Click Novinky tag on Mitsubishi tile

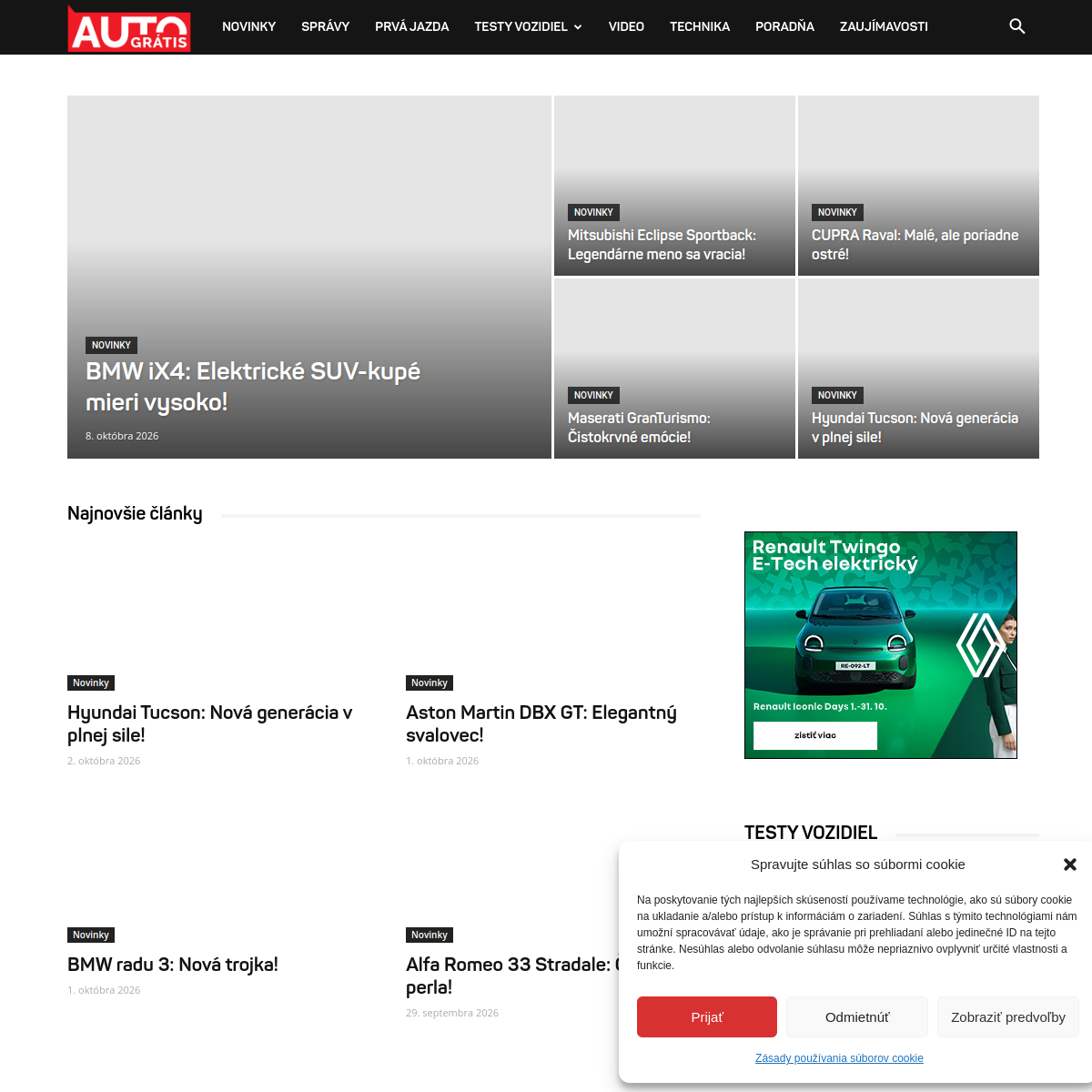pyautogui.click(x=593, y=212)
